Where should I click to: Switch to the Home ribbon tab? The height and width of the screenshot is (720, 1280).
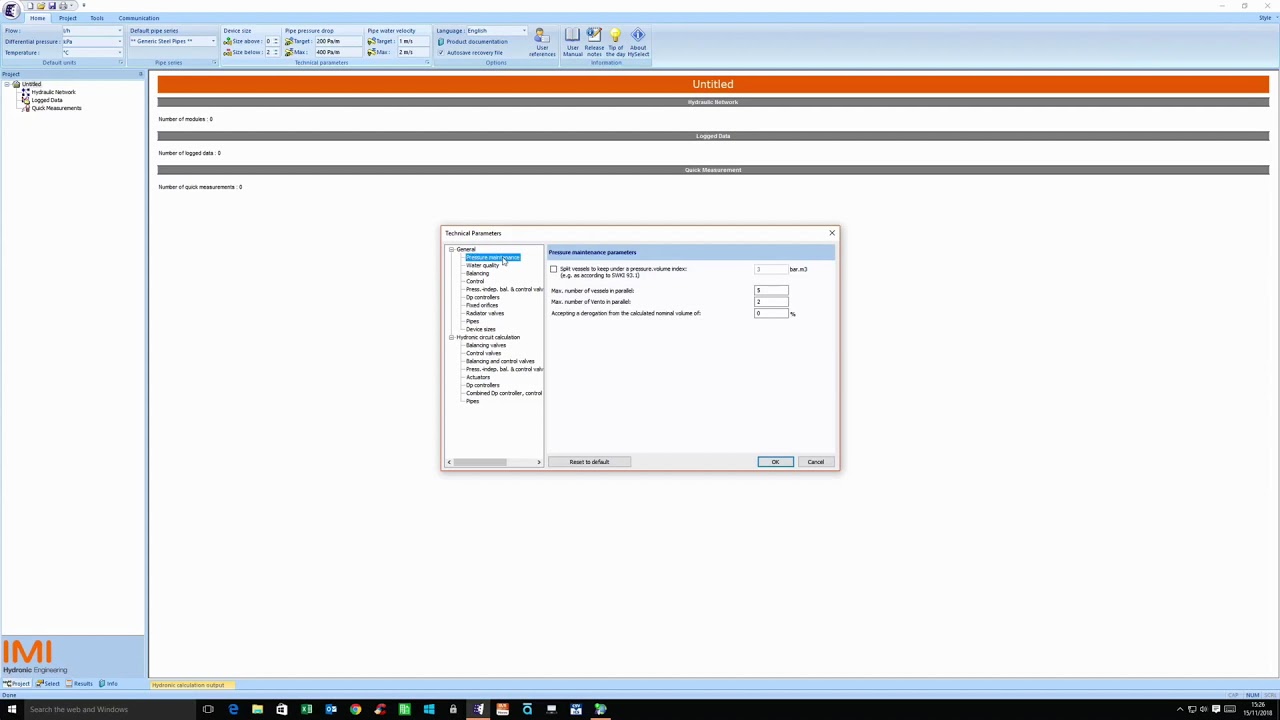coord(37,18)
